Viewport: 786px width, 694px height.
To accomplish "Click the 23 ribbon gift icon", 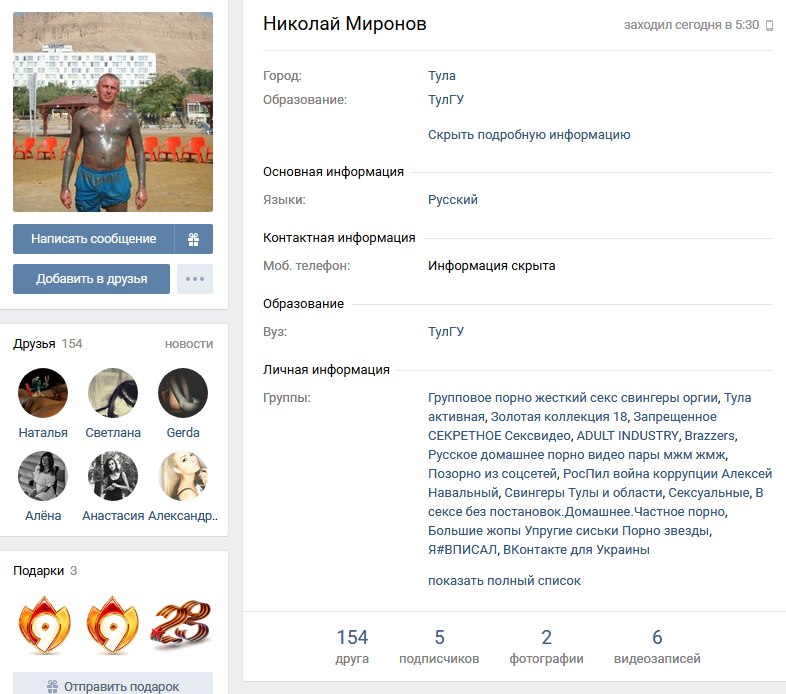I will [181, 625].
